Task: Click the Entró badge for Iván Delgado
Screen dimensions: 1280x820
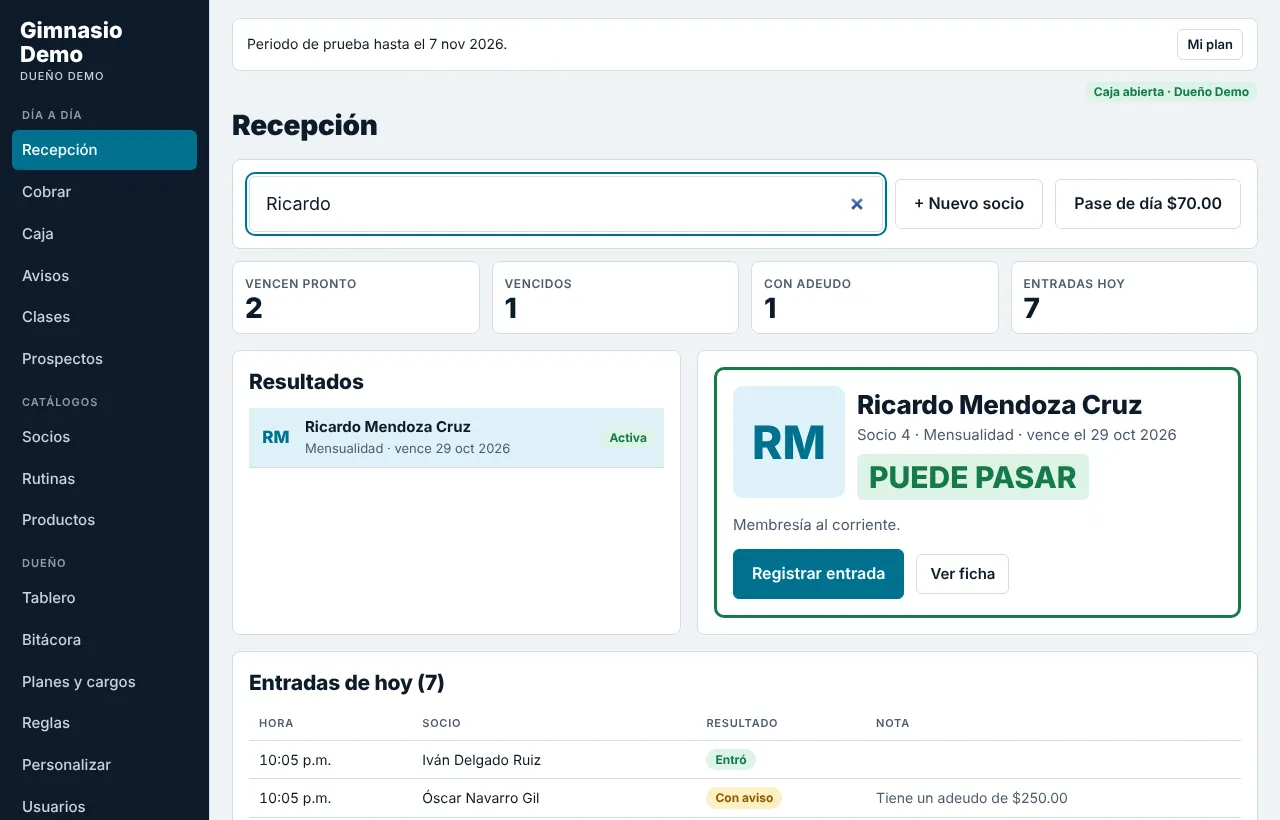Action: pyautogui.click(x=731, y=760)
